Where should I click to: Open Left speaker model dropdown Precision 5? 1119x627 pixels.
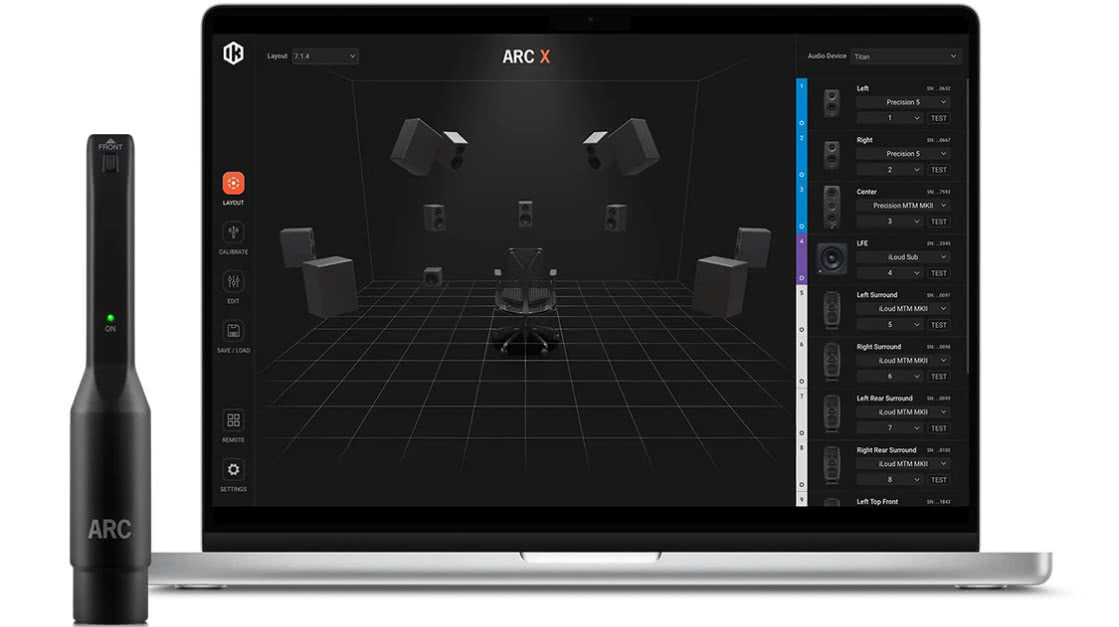tap(903, 102)
